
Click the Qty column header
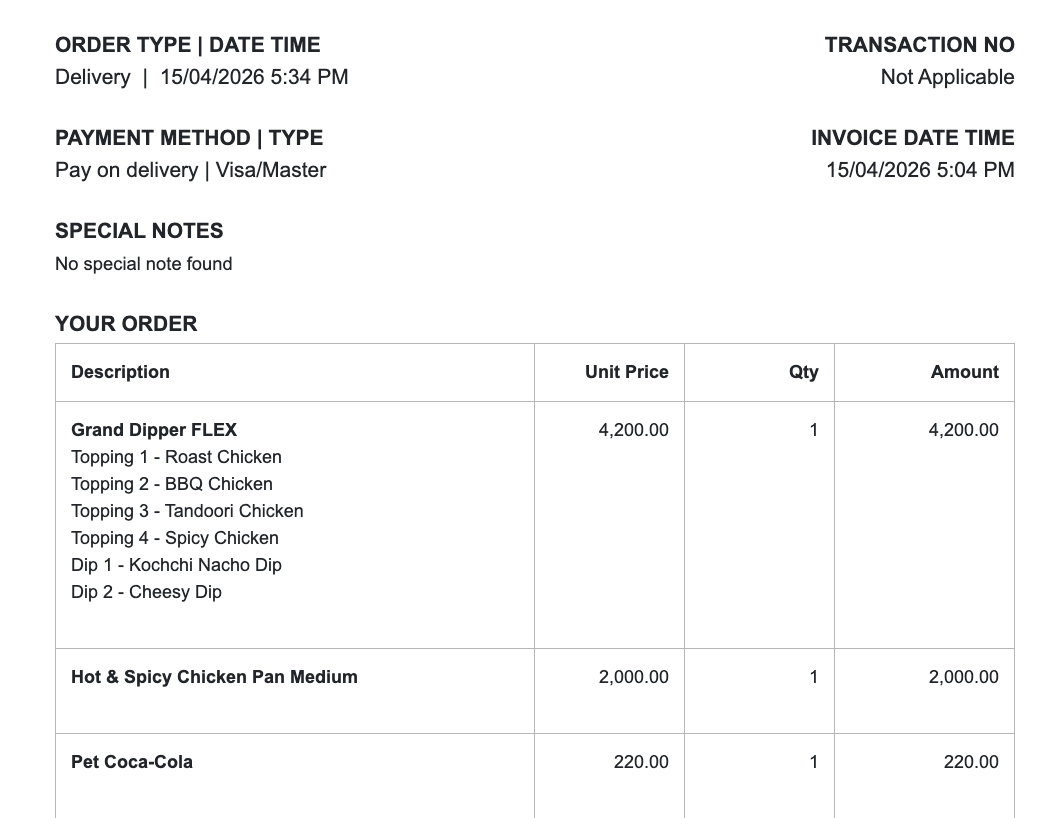click(x=803, y=372)
